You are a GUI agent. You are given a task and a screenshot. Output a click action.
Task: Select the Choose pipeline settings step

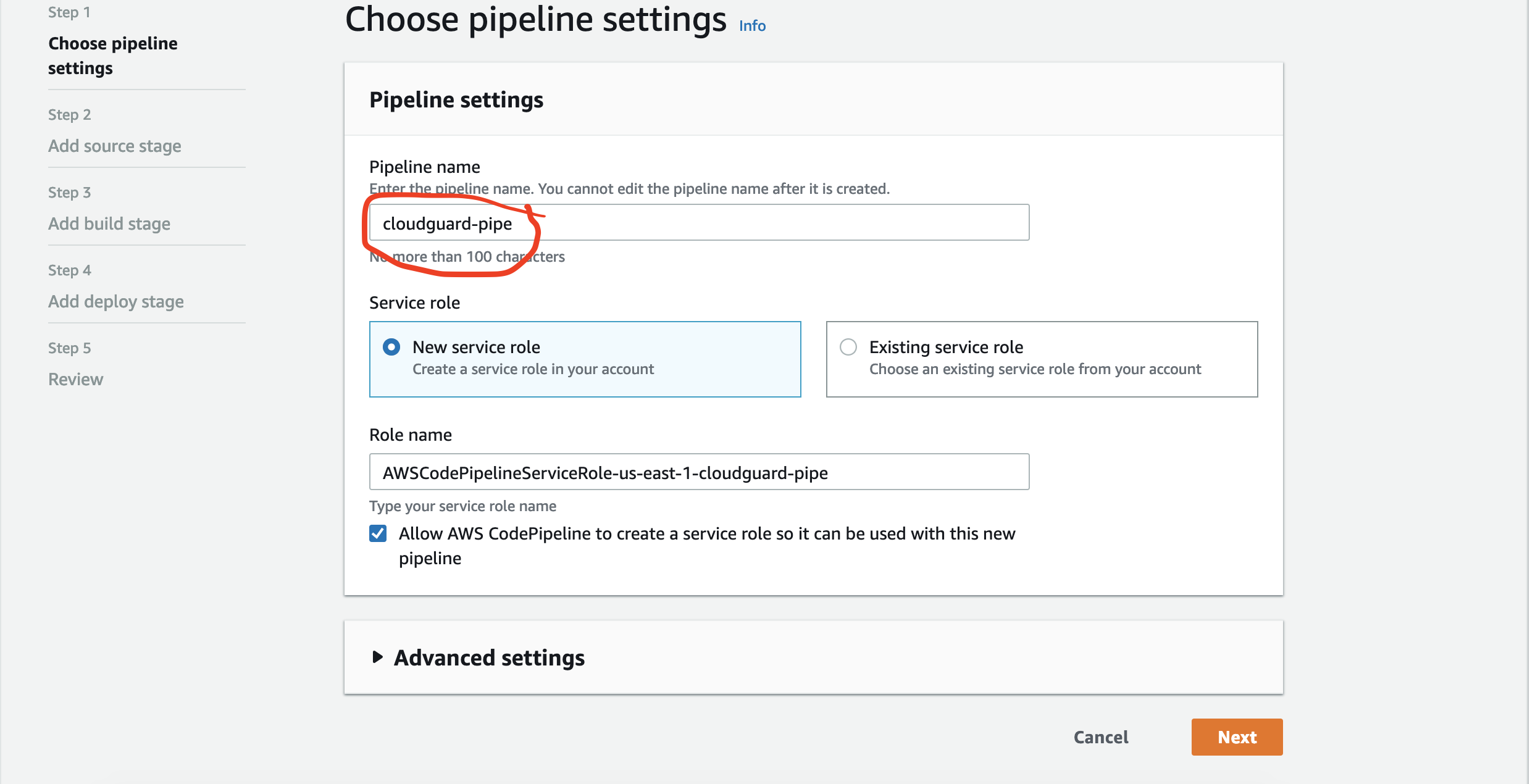click(x=112, y=56)
